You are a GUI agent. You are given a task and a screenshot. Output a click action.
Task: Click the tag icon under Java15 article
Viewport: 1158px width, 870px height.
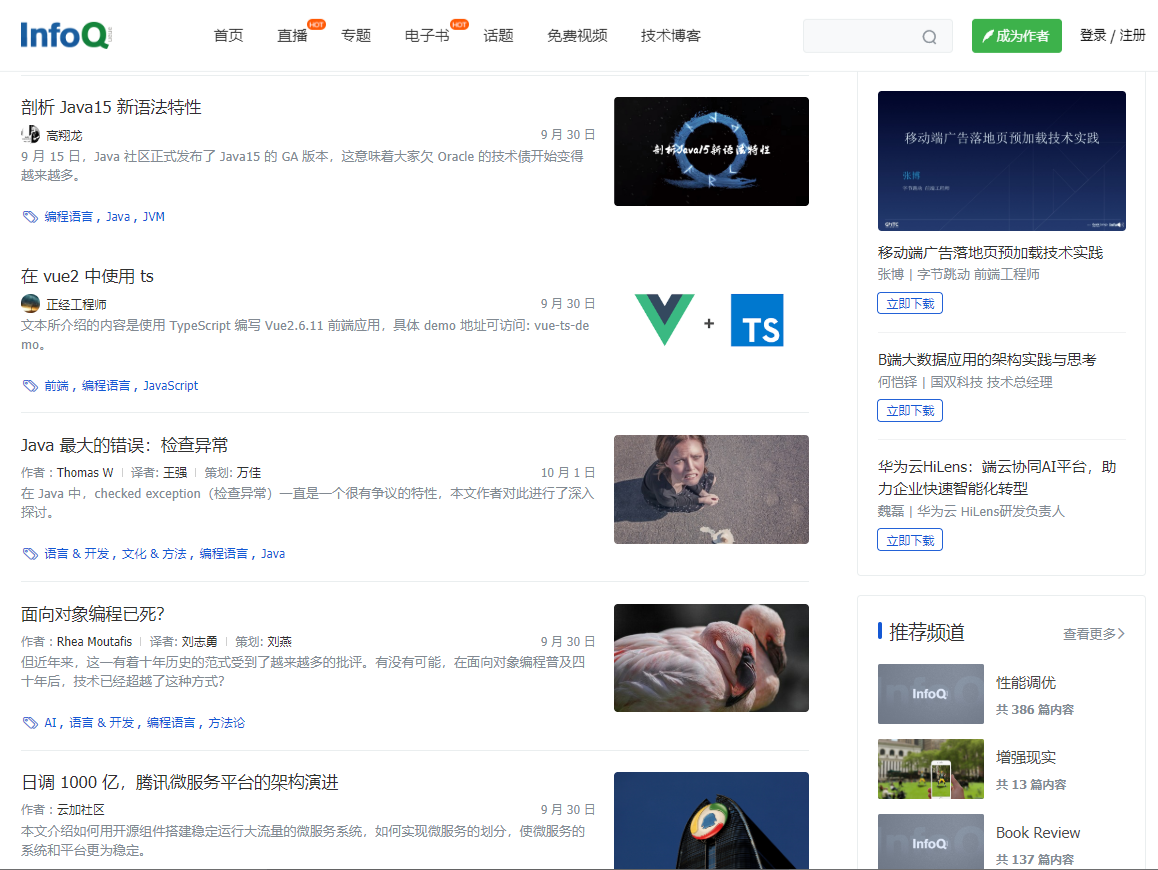click(30, 216)
